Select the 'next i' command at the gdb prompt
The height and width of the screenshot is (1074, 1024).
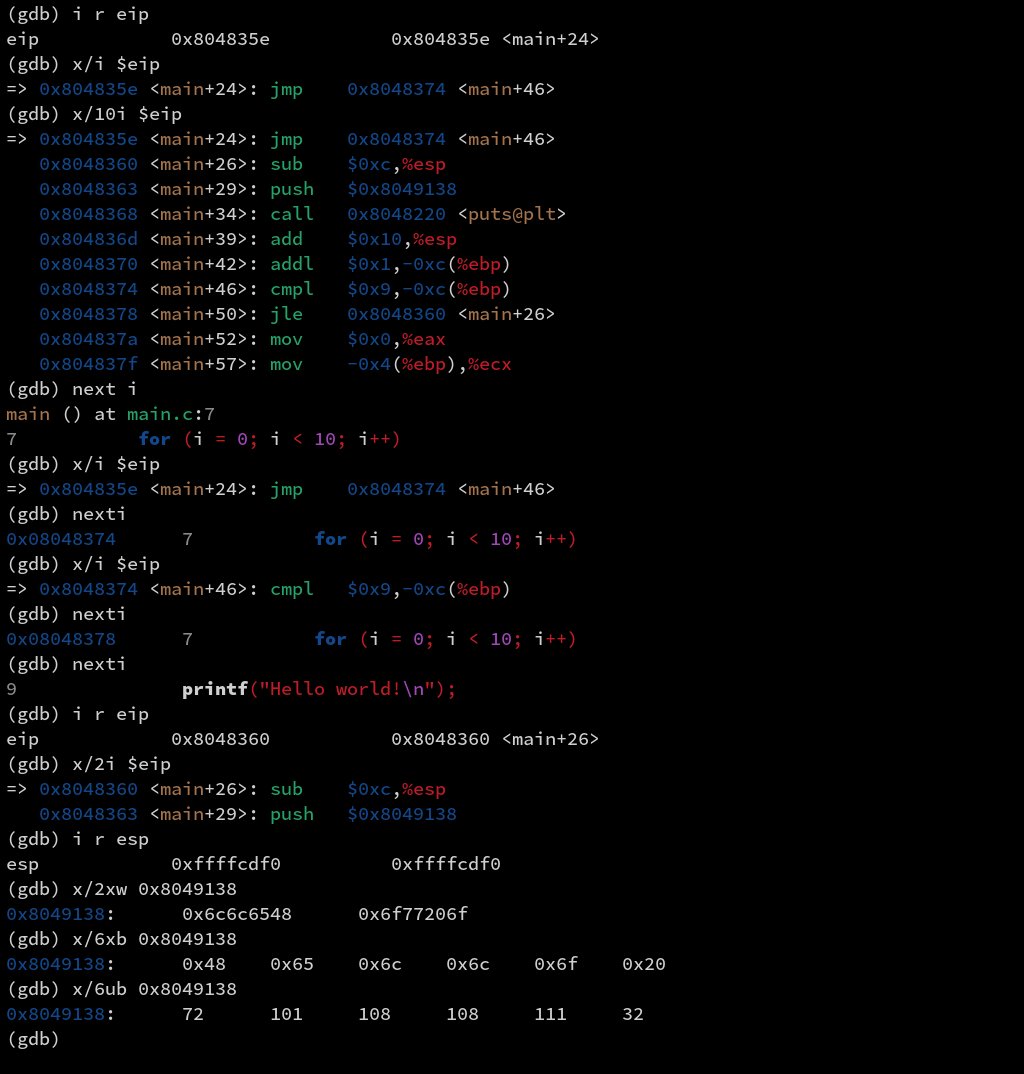coord(104,389)
